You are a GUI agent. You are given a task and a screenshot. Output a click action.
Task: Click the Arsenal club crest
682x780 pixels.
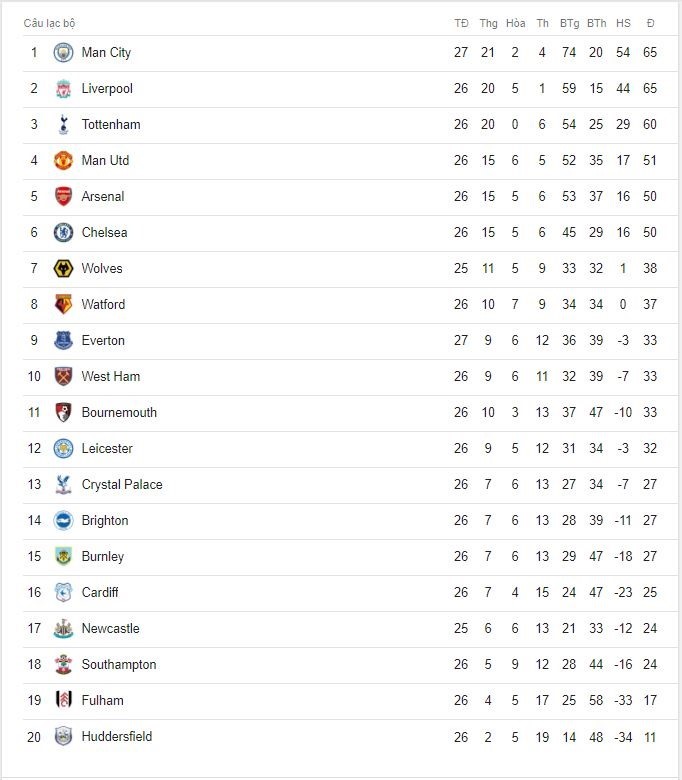coord(63,196)
